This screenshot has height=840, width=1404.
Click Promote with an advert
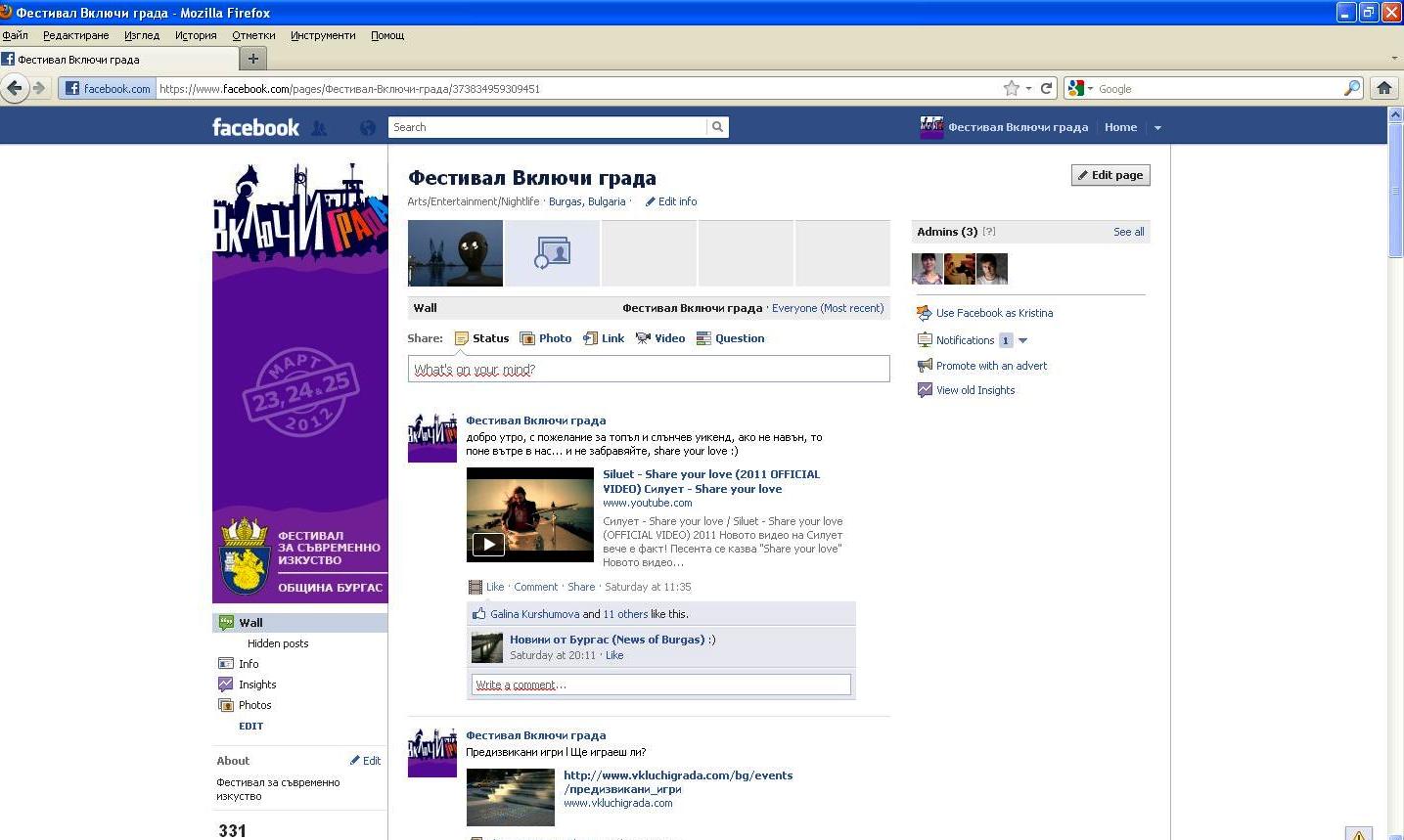tap(991, 366)
